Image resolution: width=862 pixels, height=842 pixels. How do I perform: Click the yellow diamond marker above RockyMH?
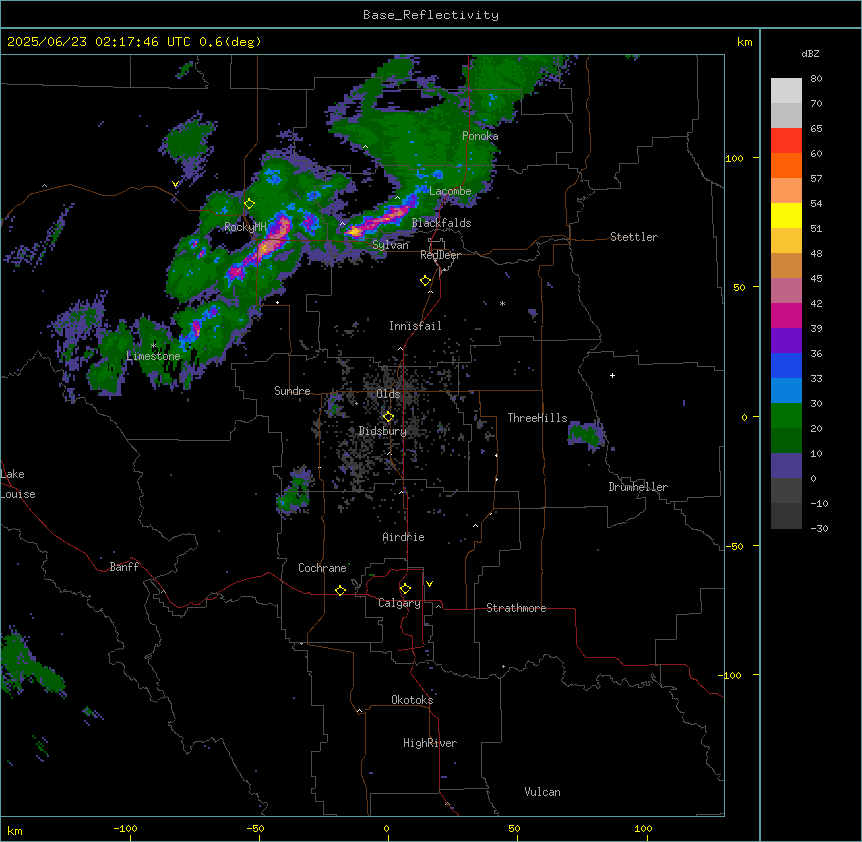[249, 204]
